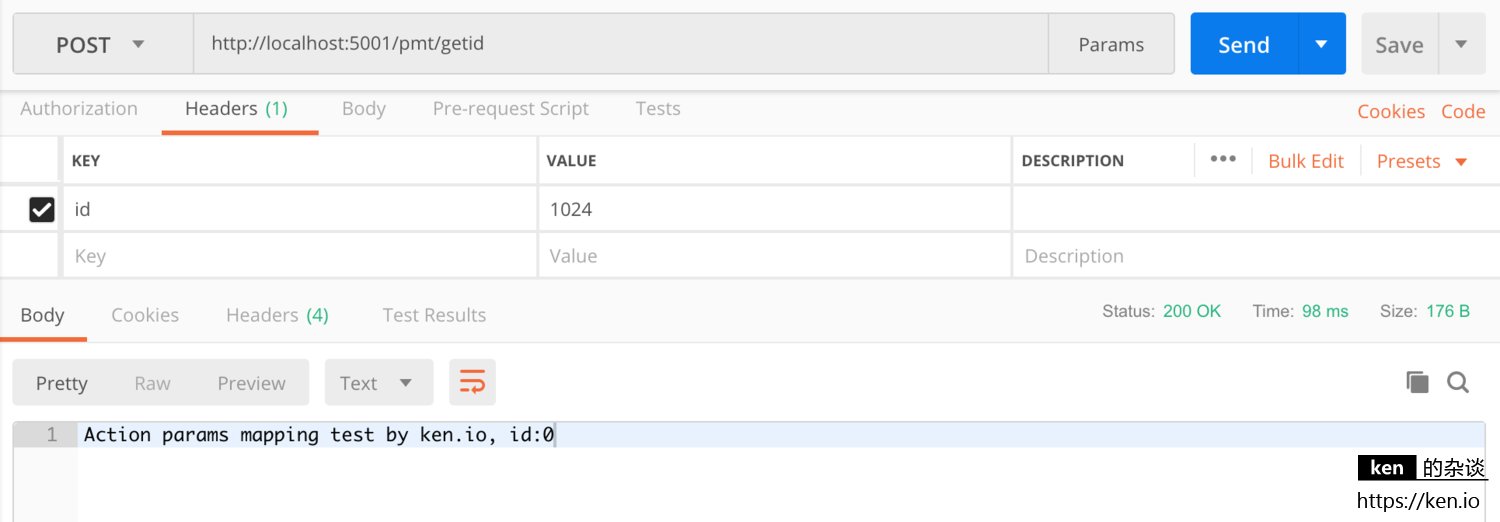Screen dimensions: 1500x522
Task: Switch to the Tests tab
Action: click(658, 109)
